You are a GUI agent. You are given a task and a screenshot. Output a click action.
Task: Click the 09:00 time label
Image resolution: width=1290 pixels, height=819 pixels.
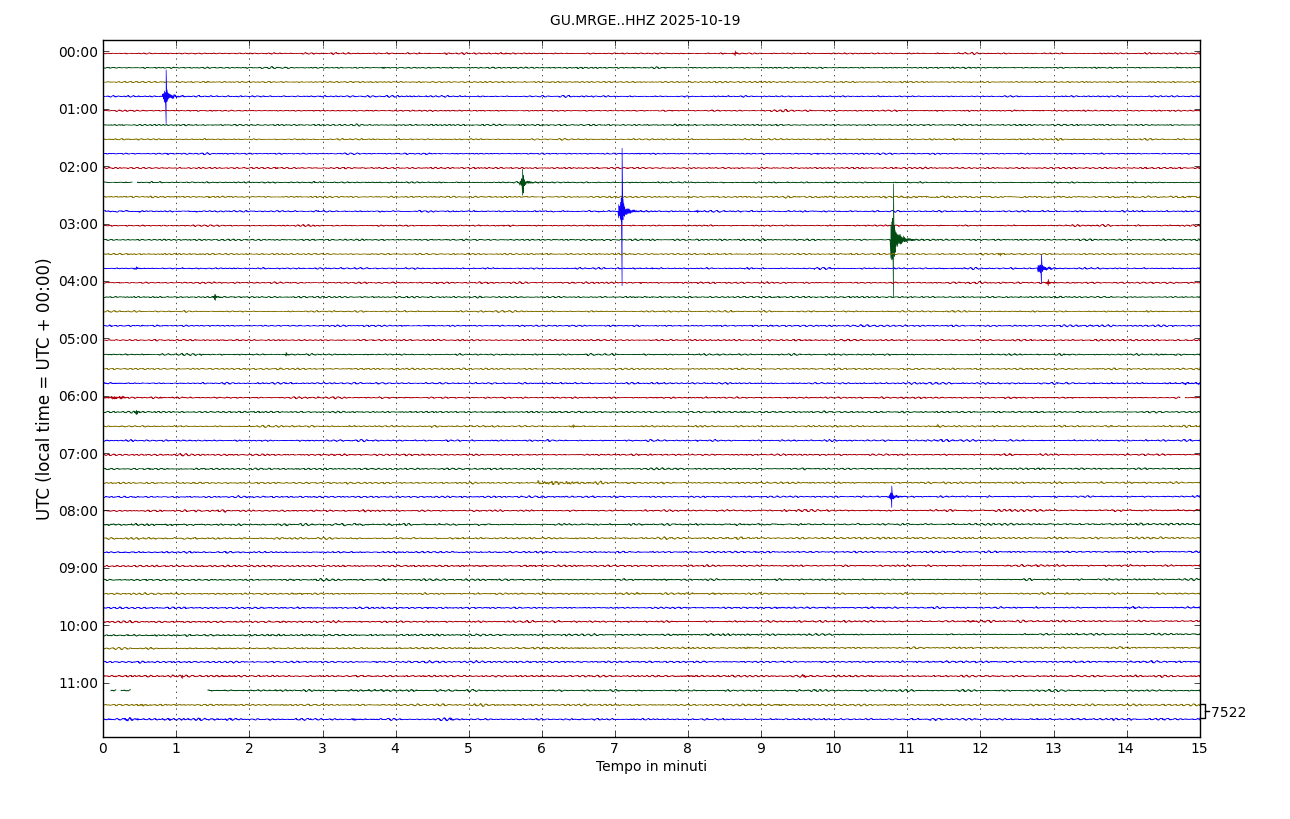(78, 568)
